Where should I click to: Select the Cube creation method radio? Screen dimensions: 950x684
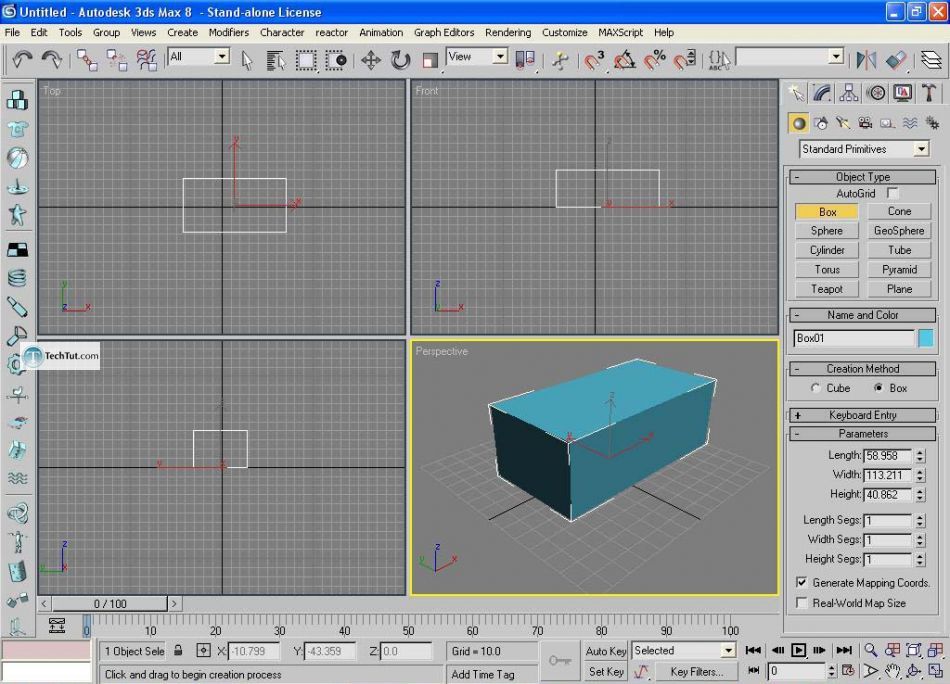tap(816, 388)
